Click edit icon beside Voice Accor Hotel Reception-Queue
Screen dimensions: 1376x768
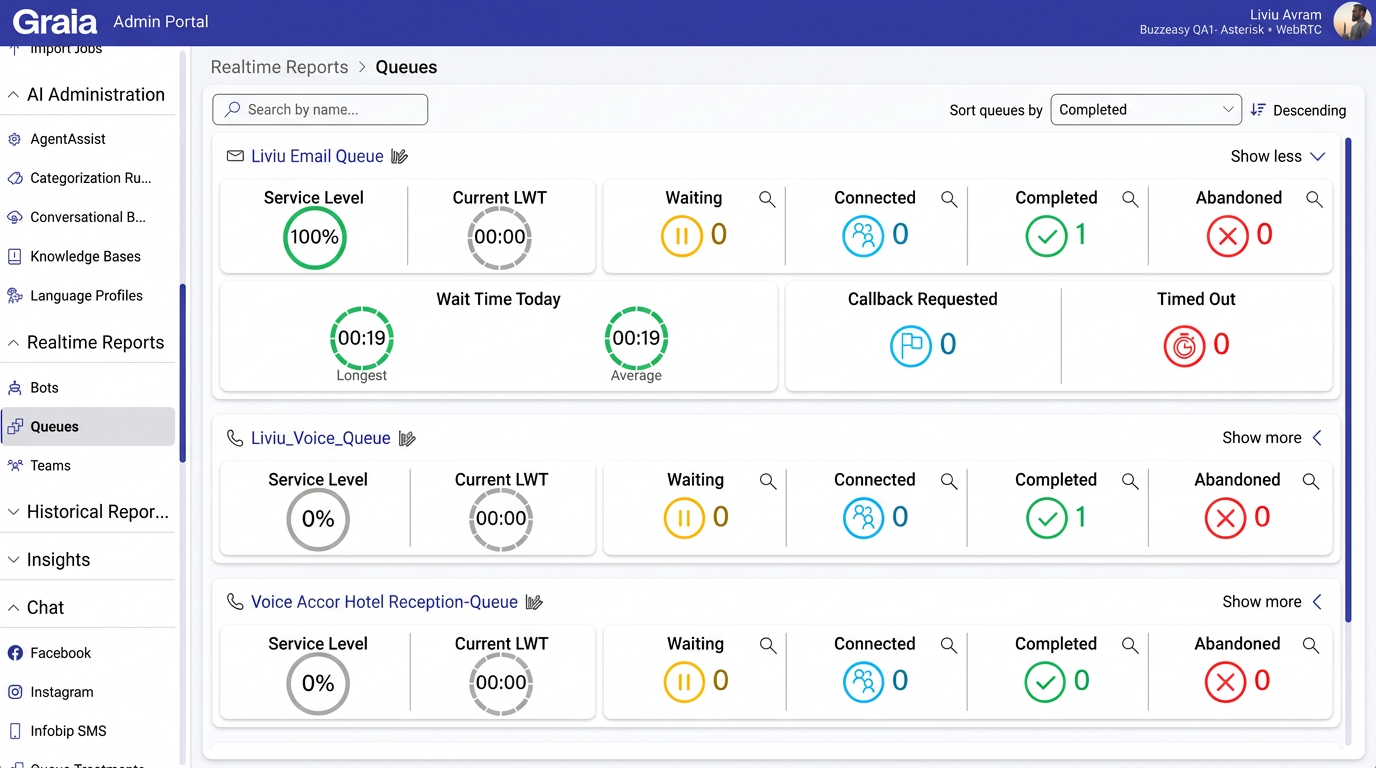tap(534, 602)
